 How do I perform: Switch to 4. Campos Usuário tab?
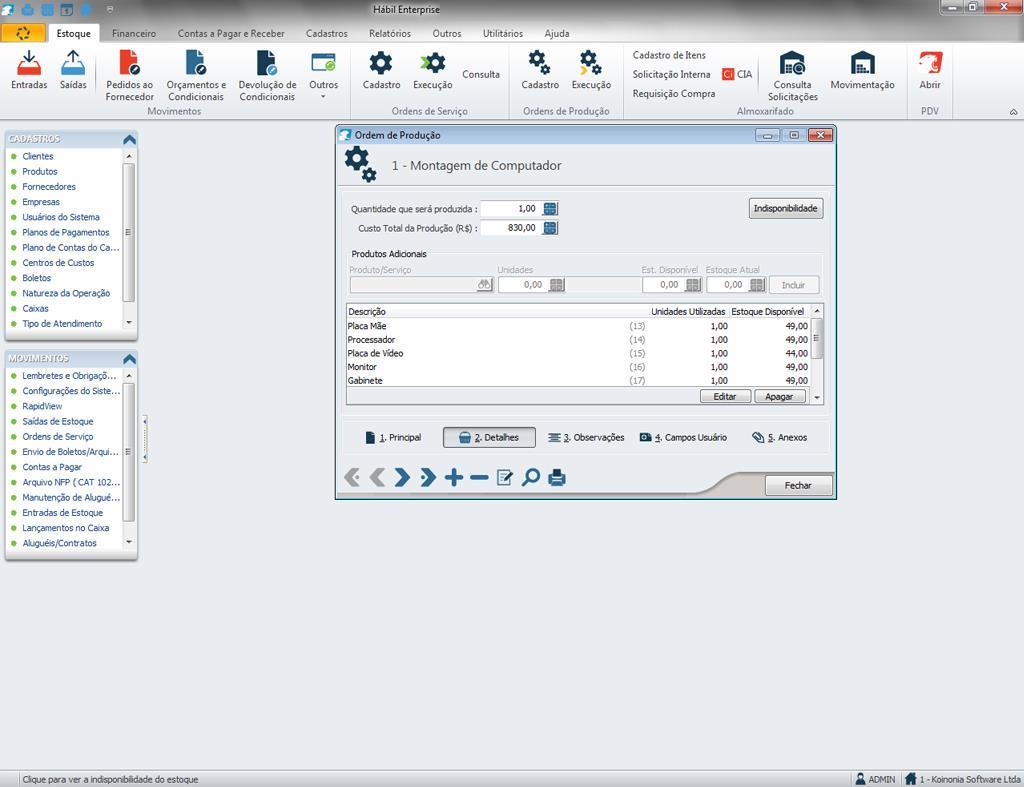683,438
